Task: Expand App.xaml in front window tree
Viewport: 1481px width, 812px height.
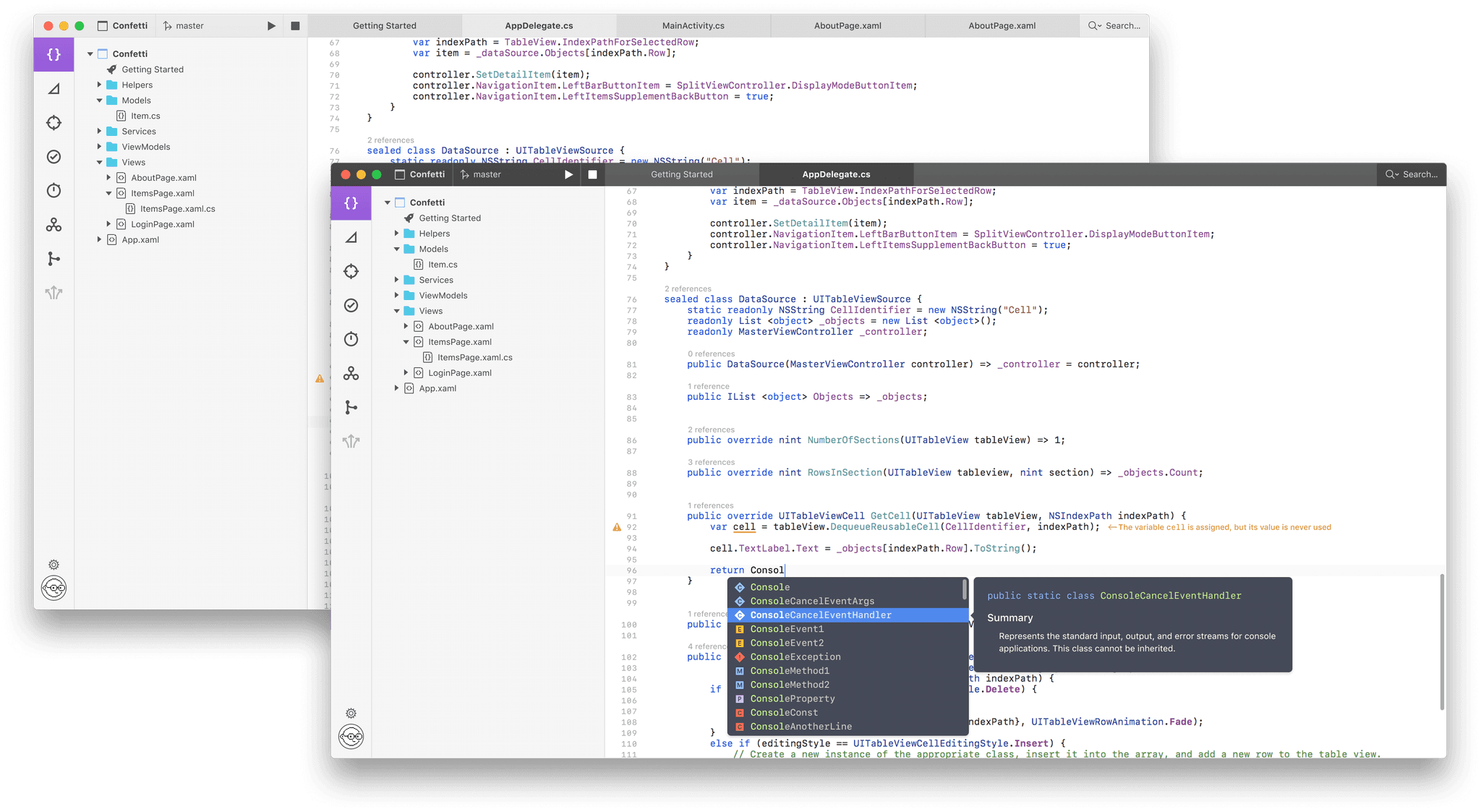Action: click(x=396, y=388)
